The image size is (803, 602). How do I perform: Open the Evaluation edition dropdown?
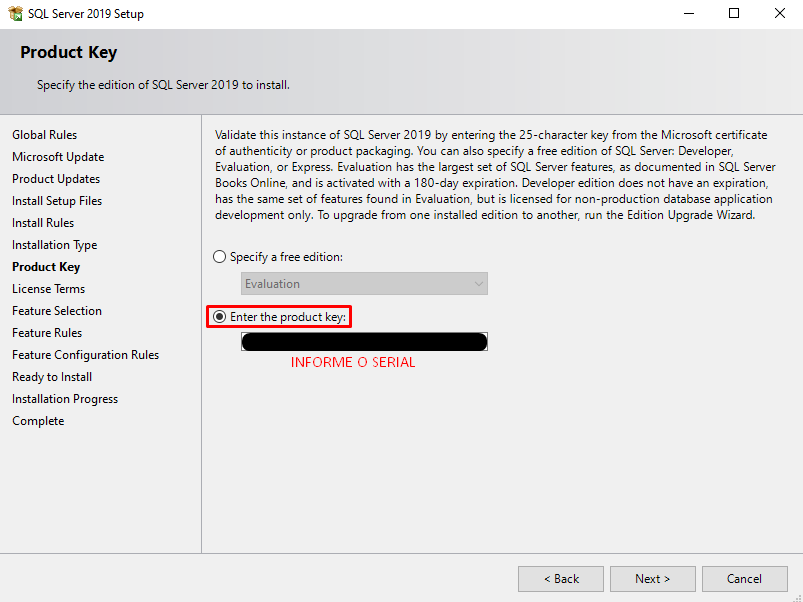[x=364, y=284]
